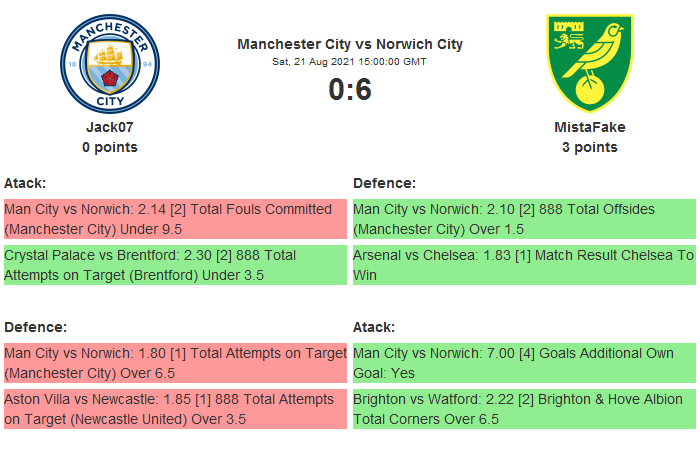700x460 pixels.
Task: Click the right-side Atack section heading
Action: tap(374, 327)
